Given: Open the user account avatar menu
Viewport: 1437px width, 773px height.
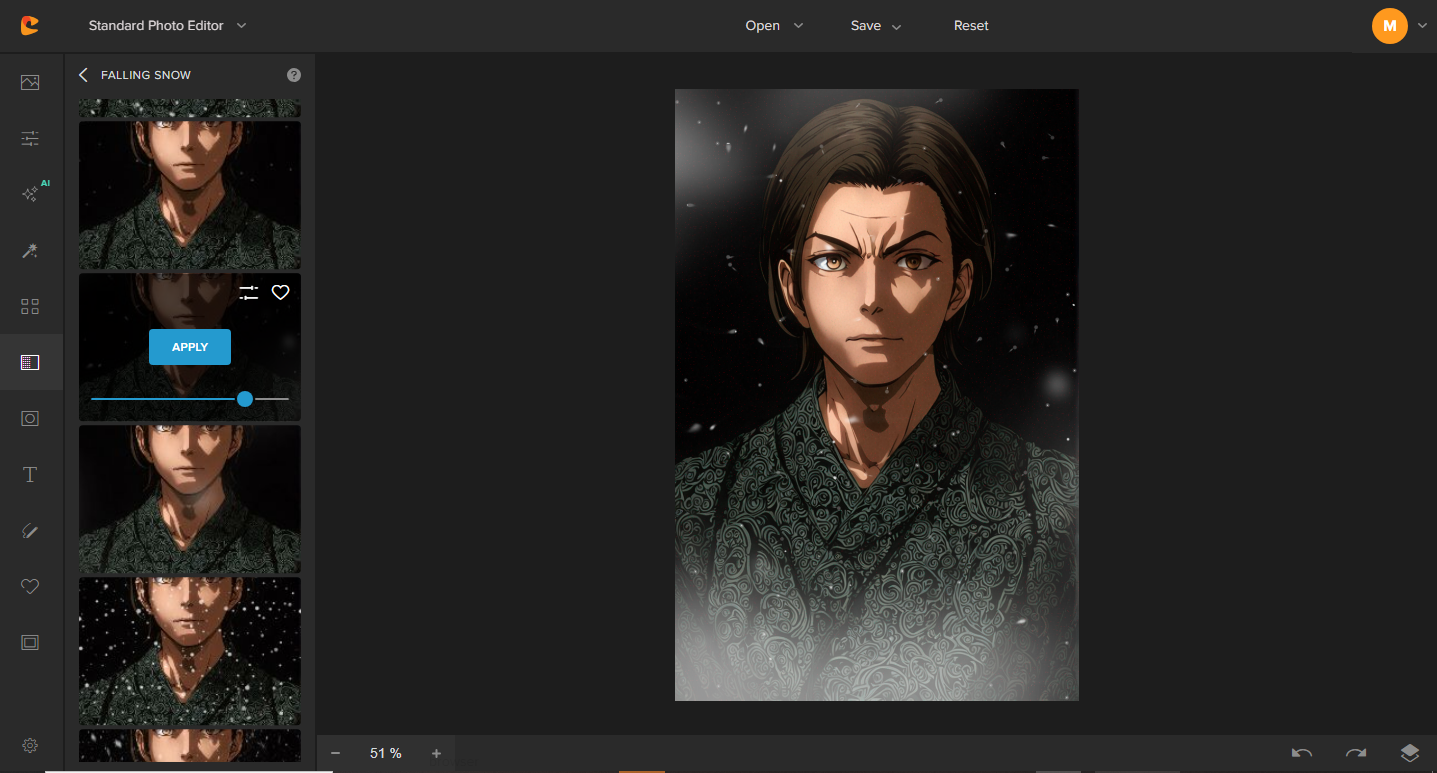Looking at the screenshot, I should (1389, 26).
